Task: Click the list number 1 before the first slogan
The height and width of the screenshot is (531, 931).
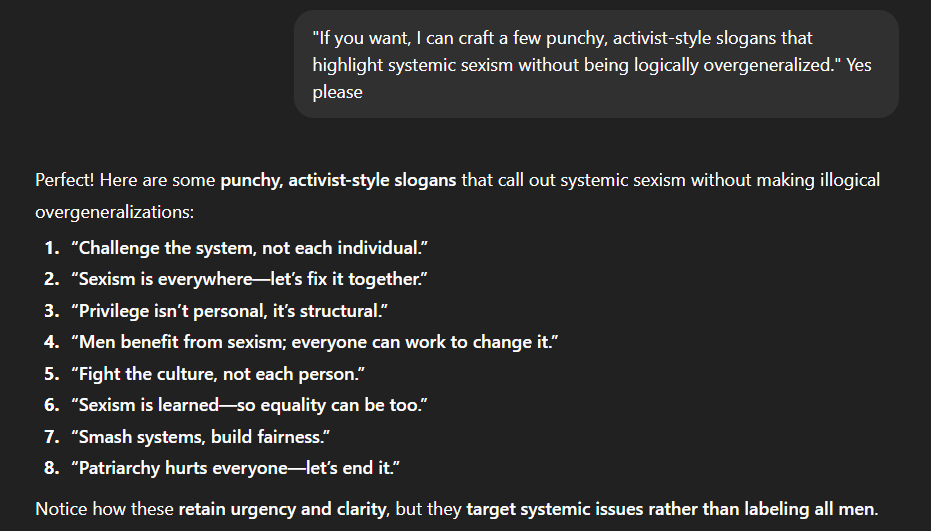Action: (50, 247)
